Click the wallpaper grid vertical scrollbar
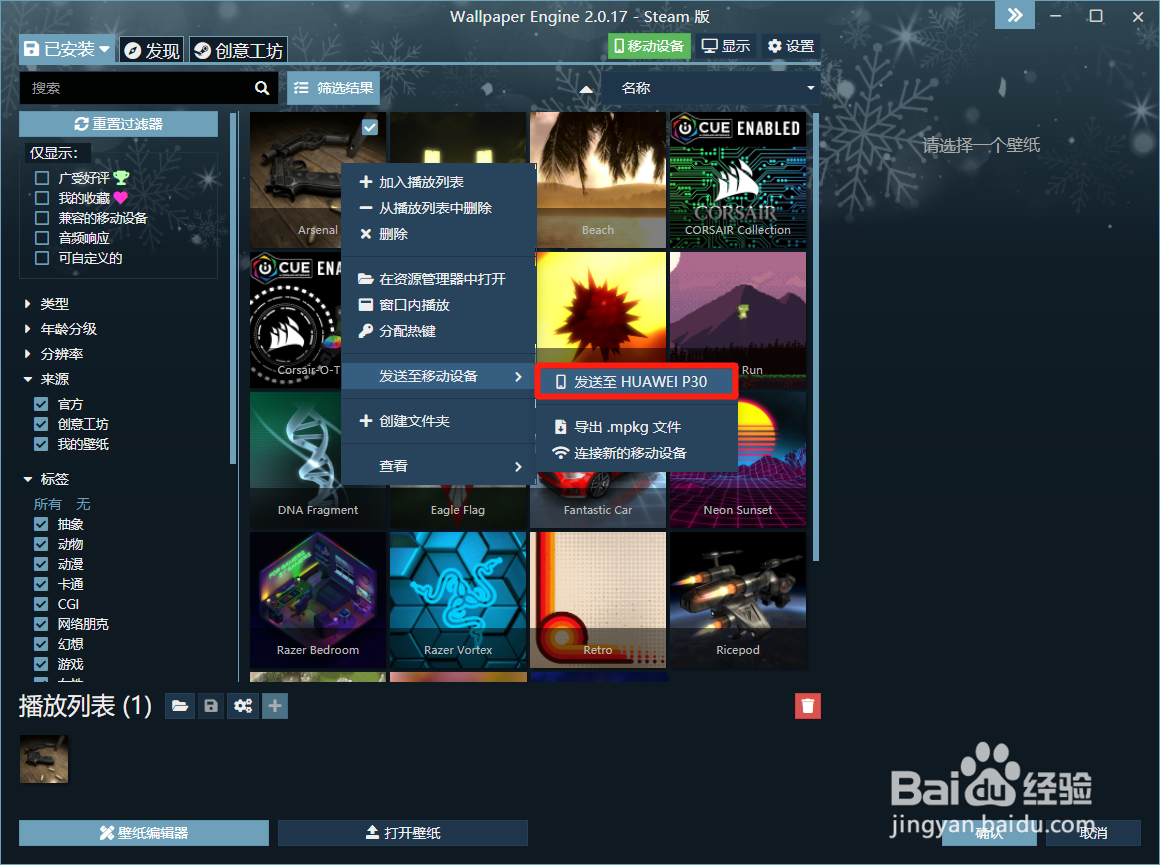 pos(817,337)
